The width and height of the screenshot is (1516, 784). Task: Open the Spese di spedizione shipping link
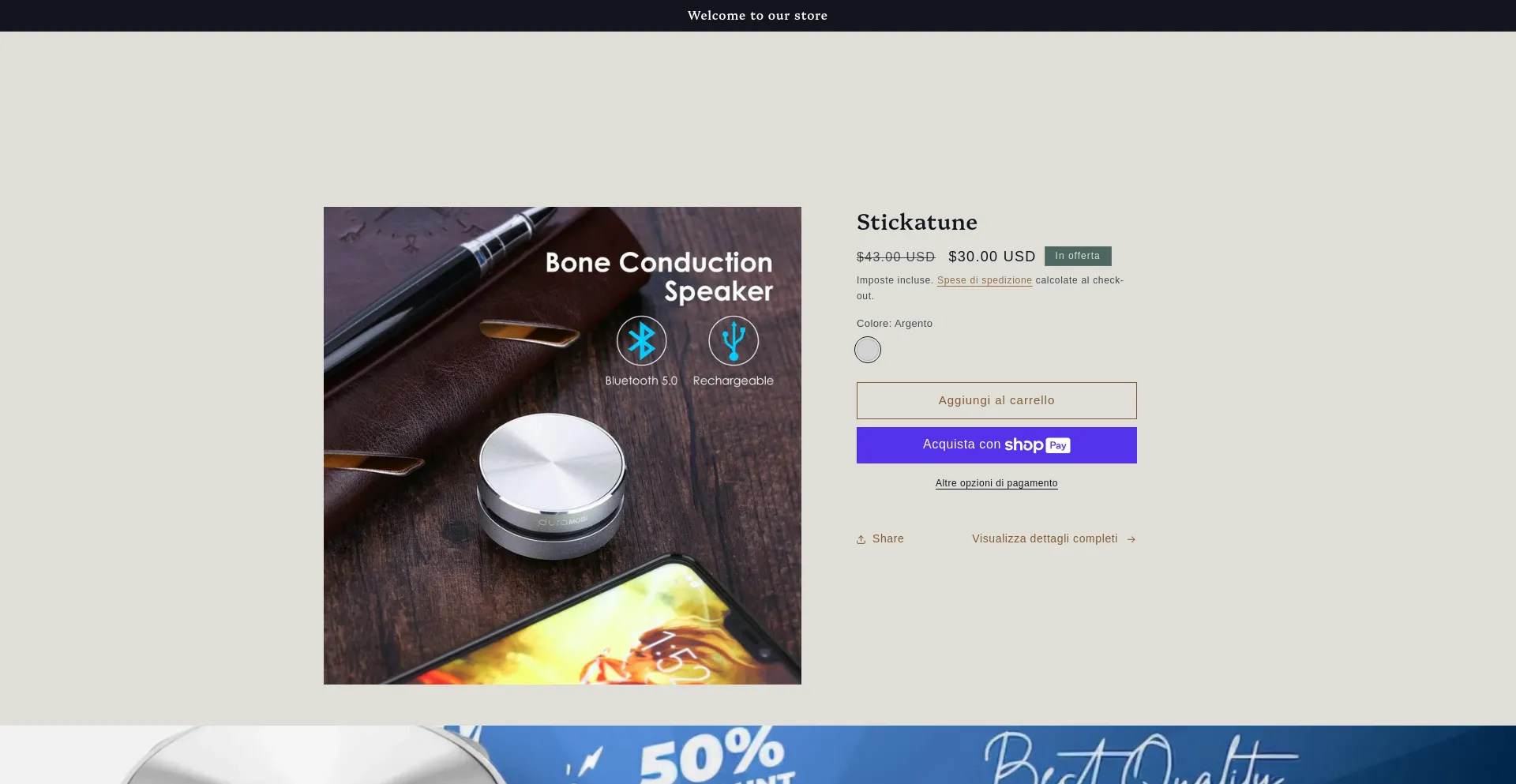[x=985, y=280]
